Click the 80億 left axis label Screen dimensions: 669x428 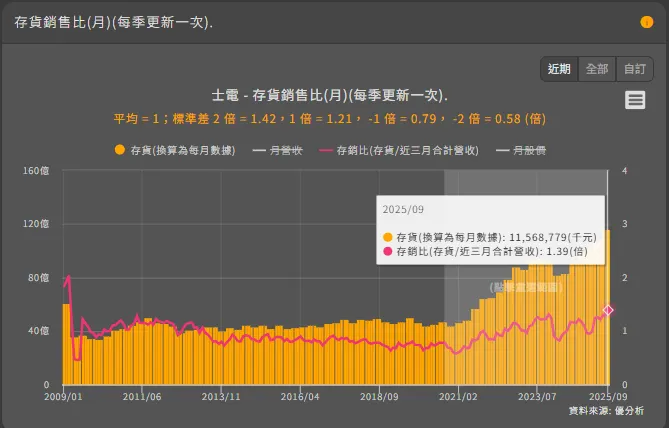click(38, 278)
